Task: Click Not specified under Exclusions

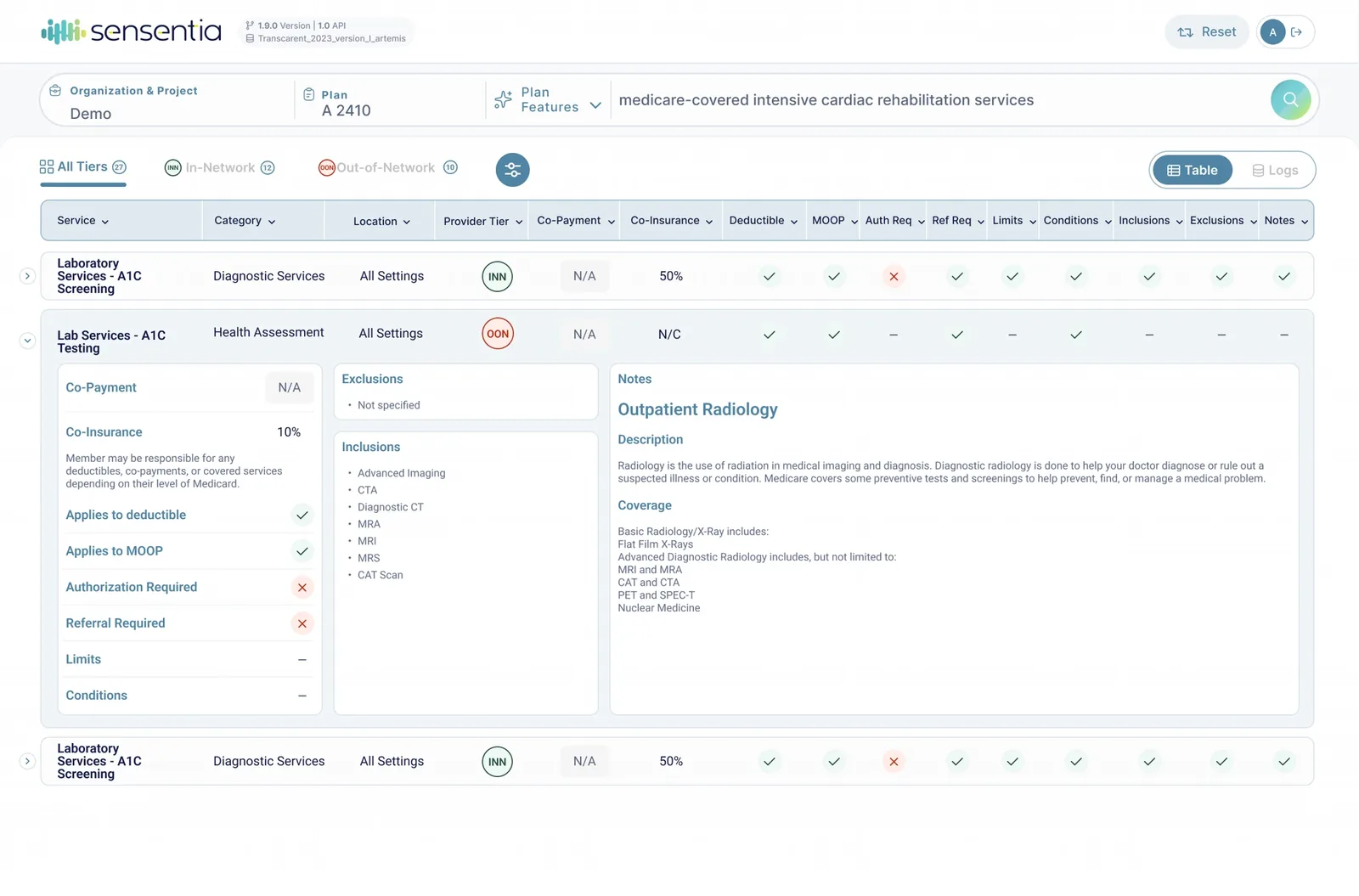Action: 389,405
